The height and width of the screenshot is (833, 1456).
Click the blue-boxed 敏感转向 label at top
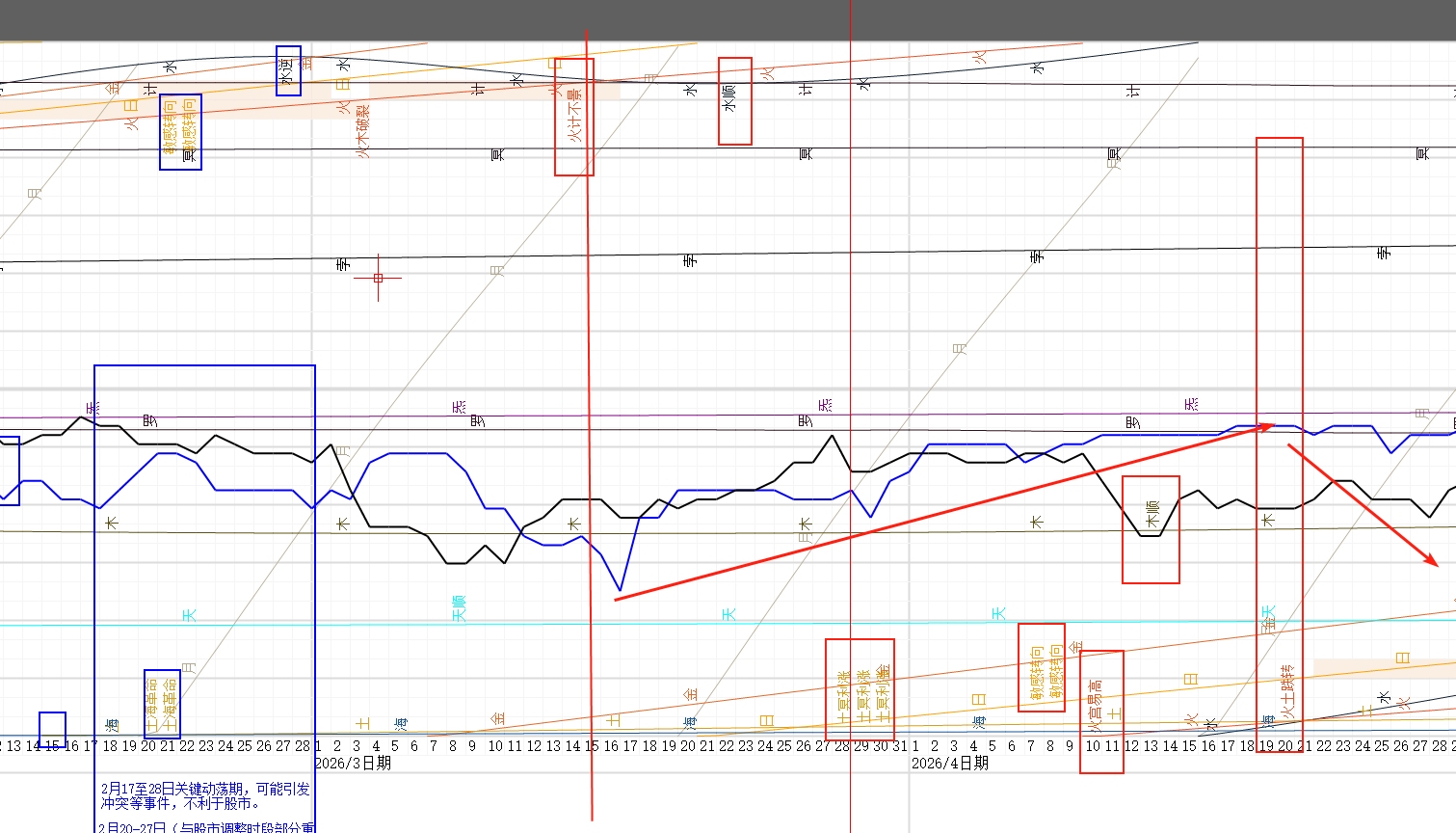tap(180, 131)
